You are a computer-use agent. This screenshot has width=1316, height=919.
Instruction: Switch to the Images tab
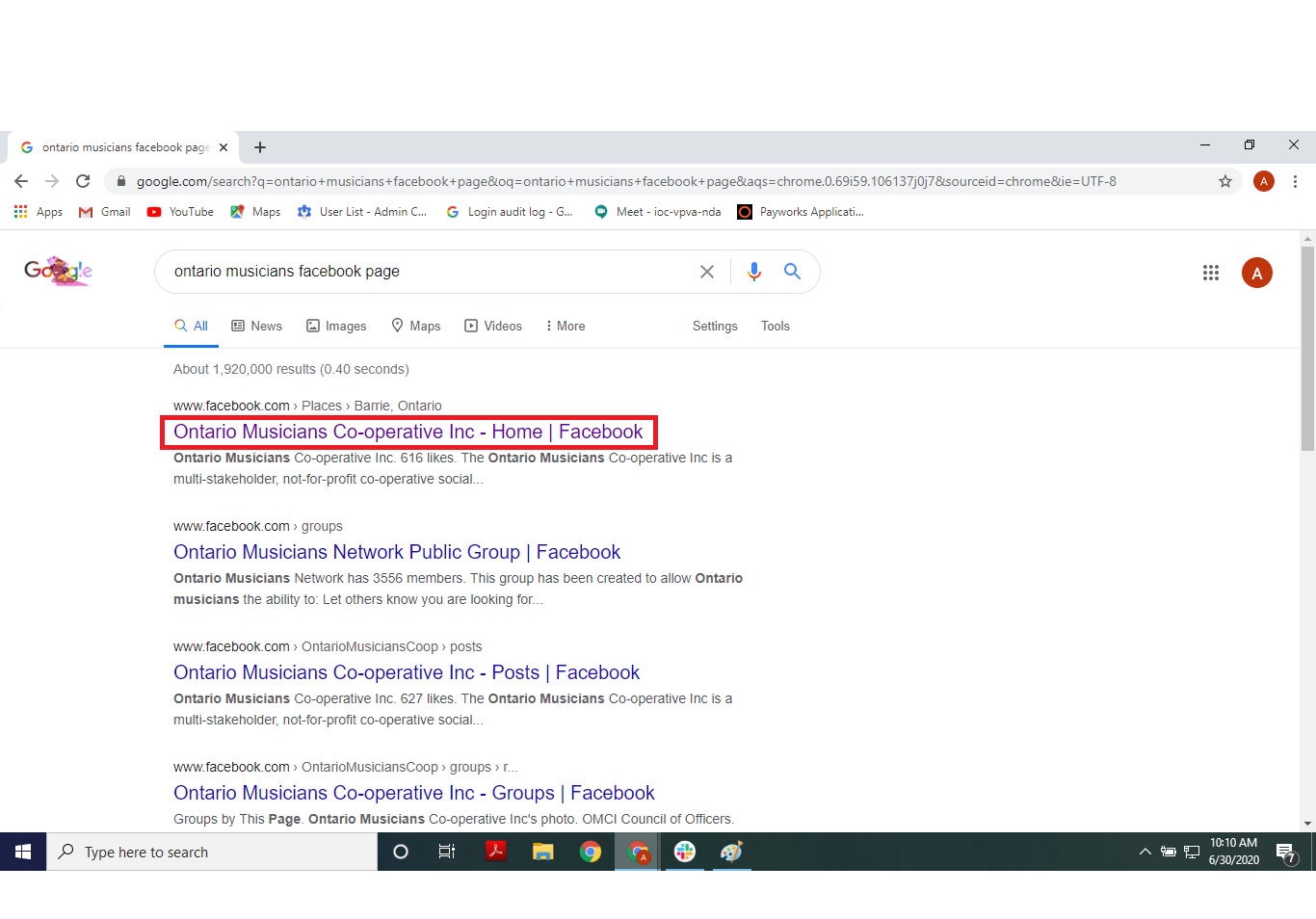pyautogui.click(x=336, y=327)
